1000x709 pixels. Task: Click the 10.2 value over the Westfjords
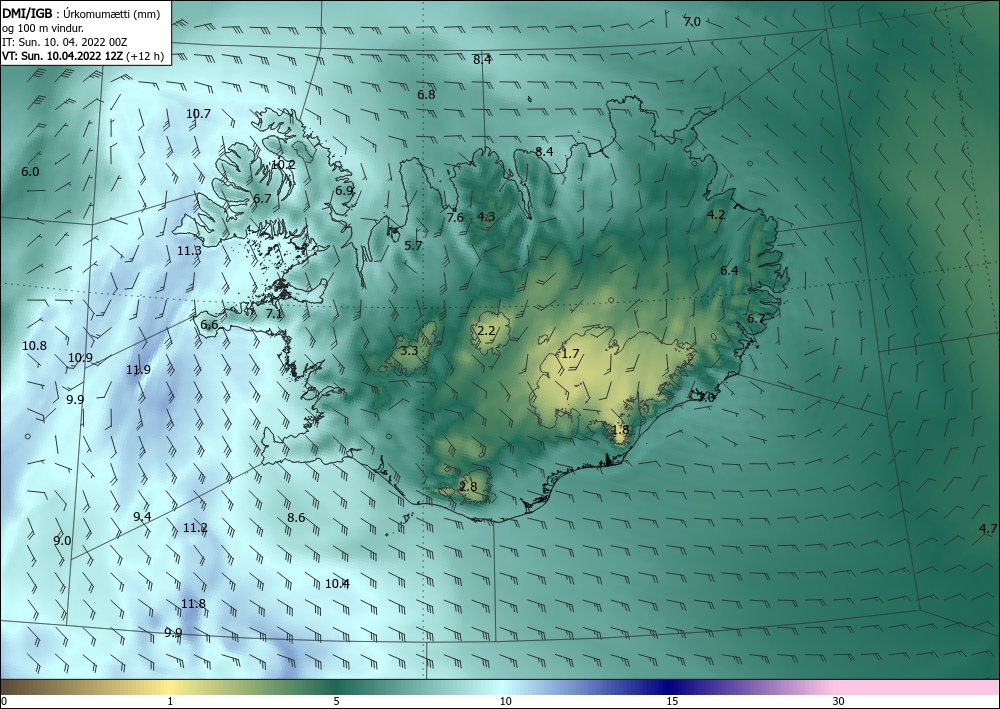tap(283, 164)
